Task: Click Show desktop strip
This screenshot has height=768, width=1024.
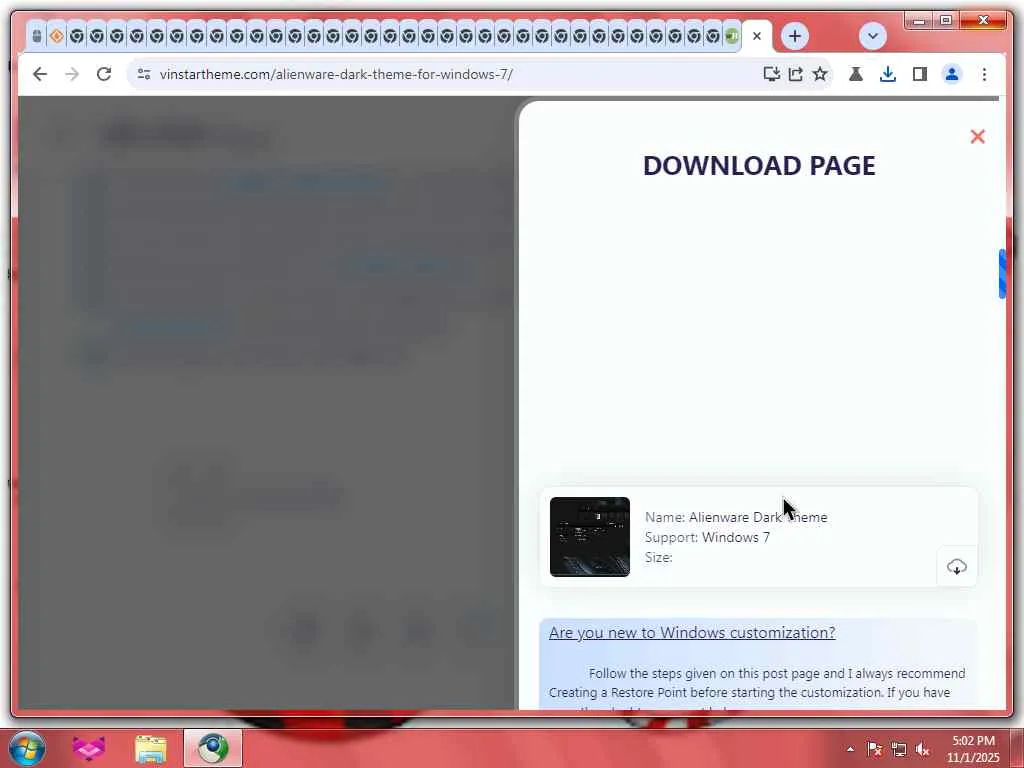Action: click(x=1017, y=748)
